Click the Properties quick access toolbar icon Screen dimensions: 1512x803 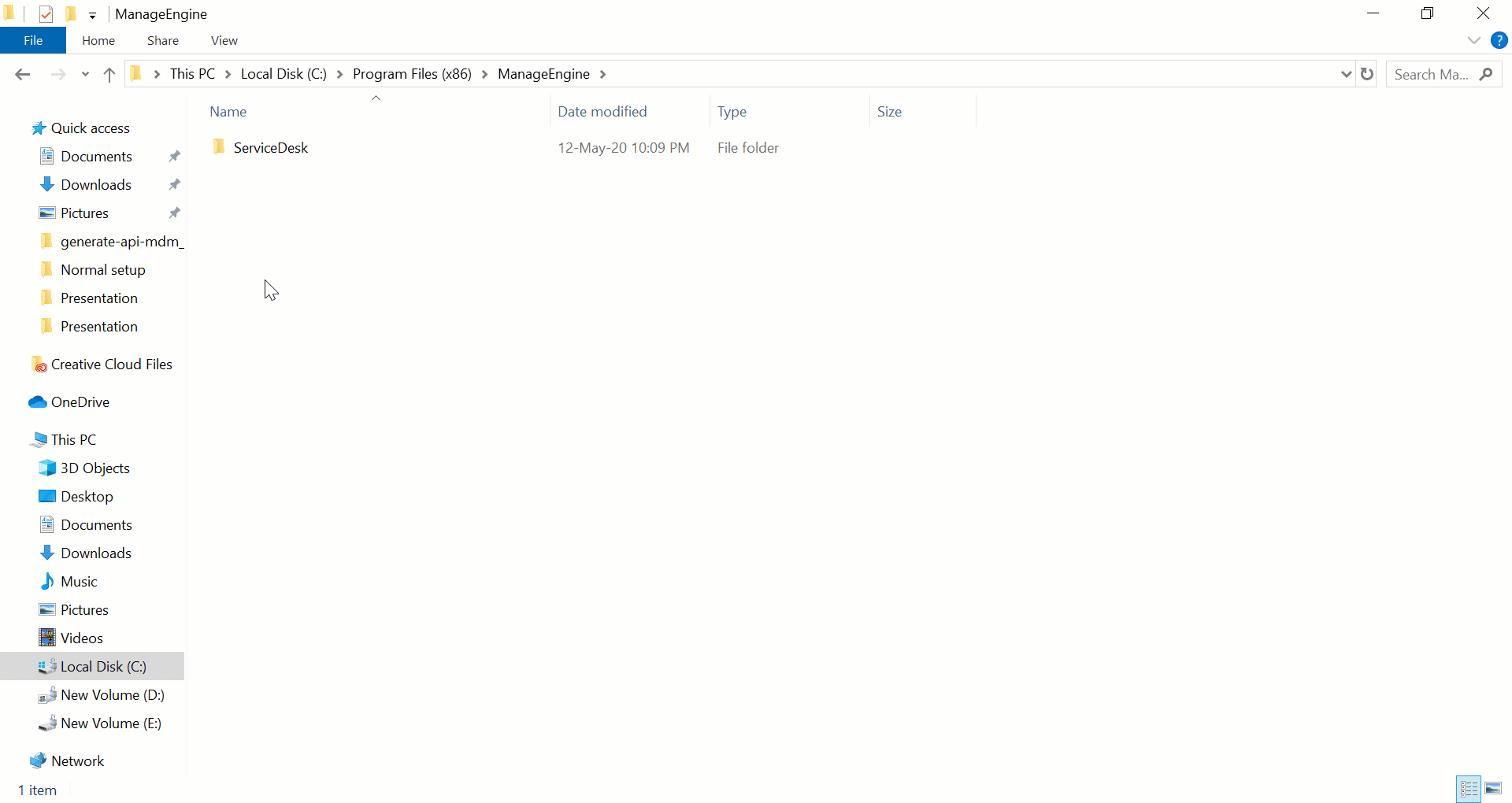tap(46, 14)
